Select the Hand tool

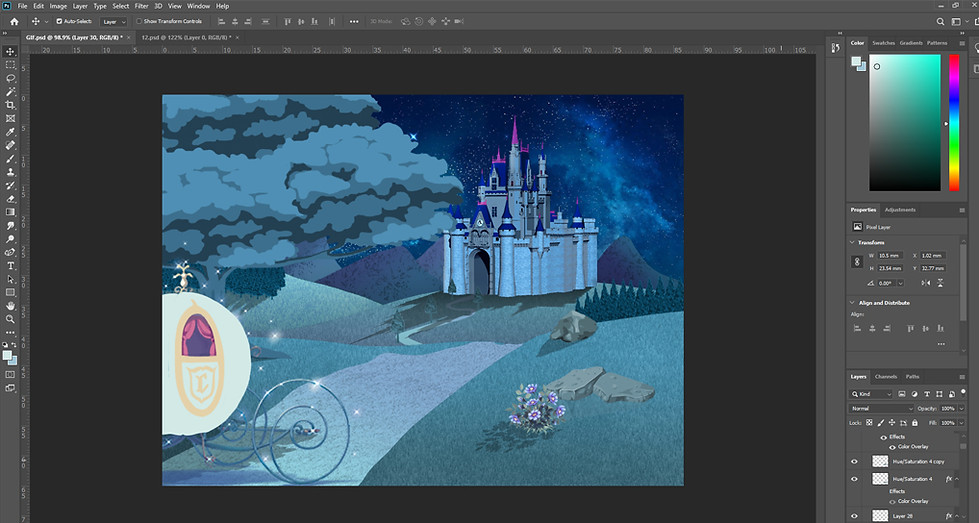click(x=10, y=306)
